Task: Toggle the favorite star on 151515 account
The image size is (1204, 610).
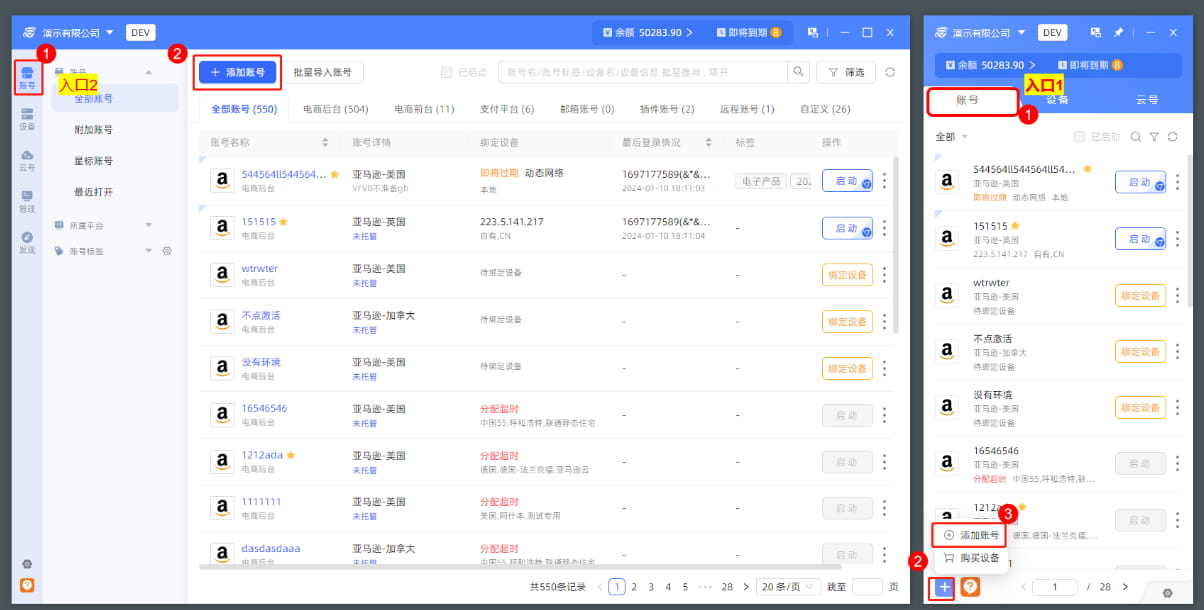Action: pos(283,221)
